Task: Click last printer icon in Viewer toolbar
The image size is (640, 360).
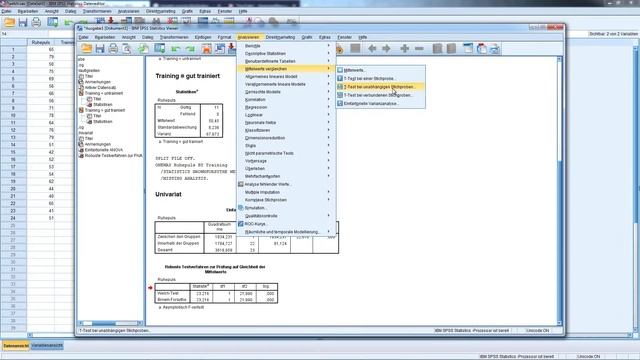Action: pos(495,49)
